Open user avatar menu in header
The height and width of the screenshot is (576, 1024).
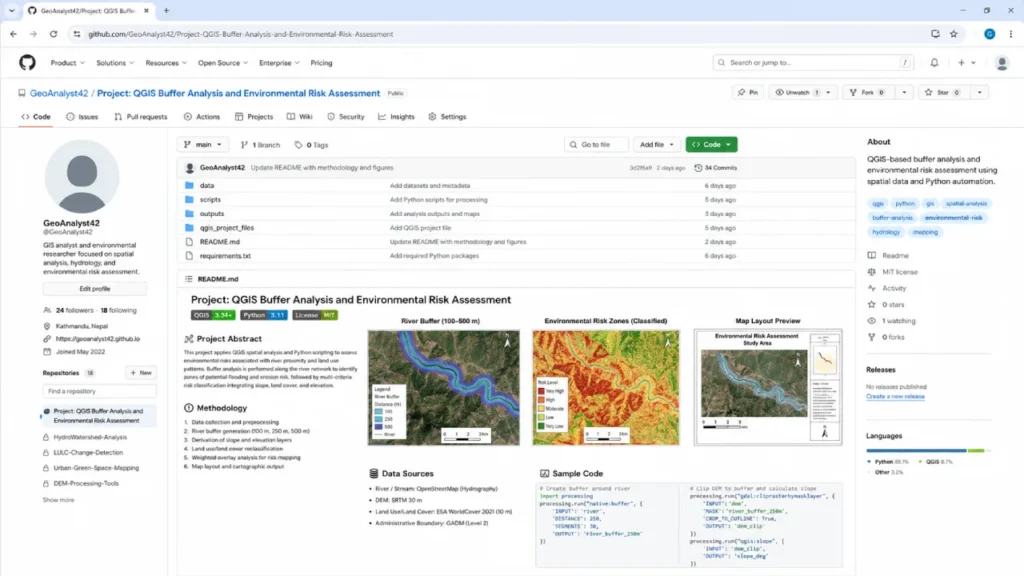pyautogui.click(x=1001, y=63)
